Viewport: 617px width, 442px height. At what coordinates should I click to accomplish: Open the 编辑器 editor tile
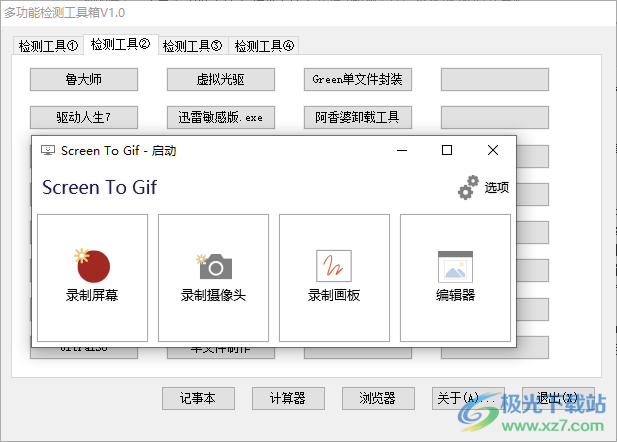[455, 278]
